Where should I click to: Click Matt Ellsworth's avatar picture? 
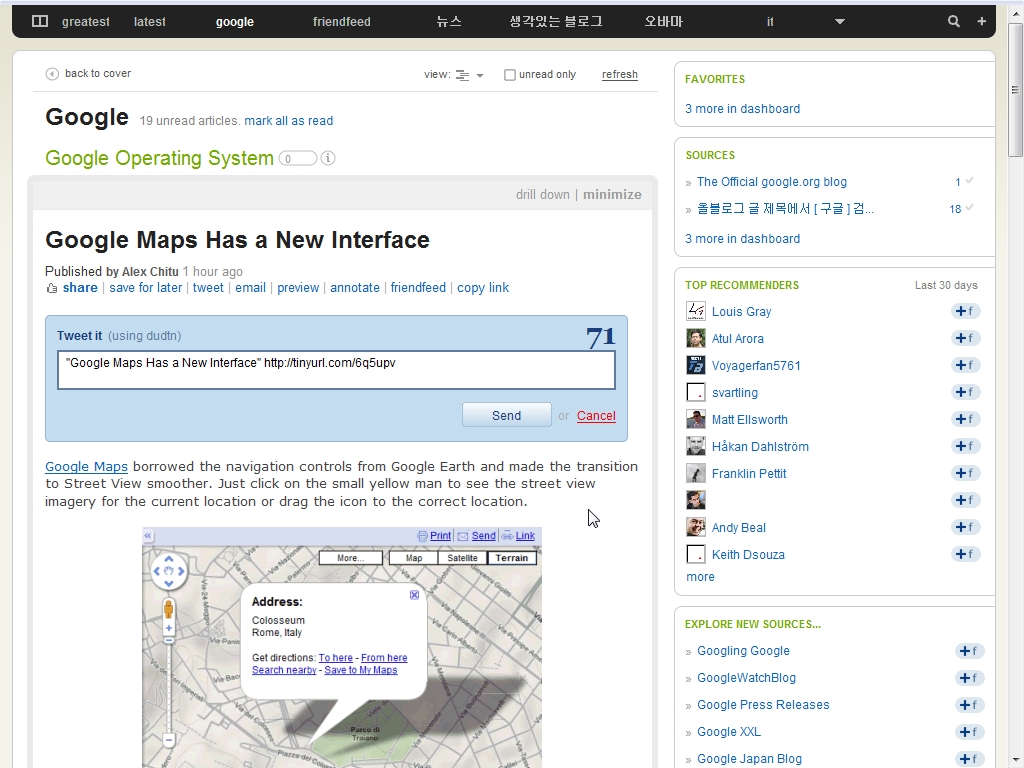(x=696, y=419)
